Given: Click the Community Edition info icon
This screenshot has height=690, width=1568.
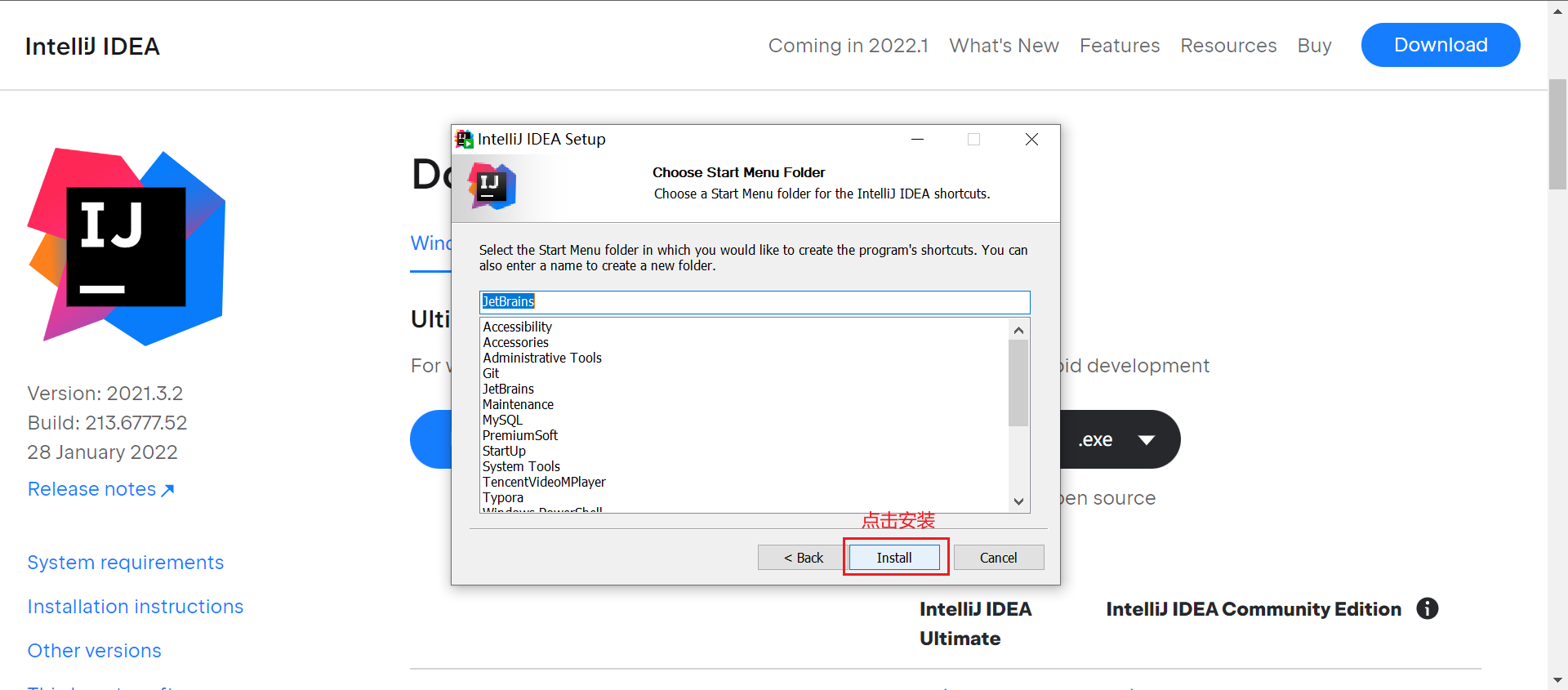Looking at the screenshot, I should [x=1428, y=608].
